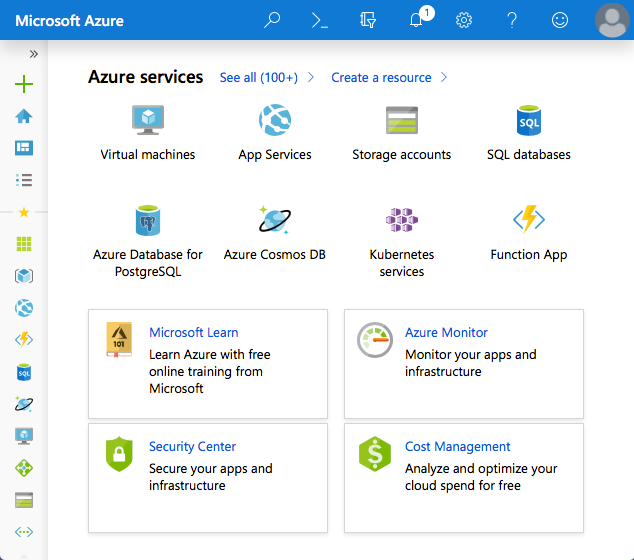Open the notifications bell
Screen dimensions: 634x560
coord(418,20)
